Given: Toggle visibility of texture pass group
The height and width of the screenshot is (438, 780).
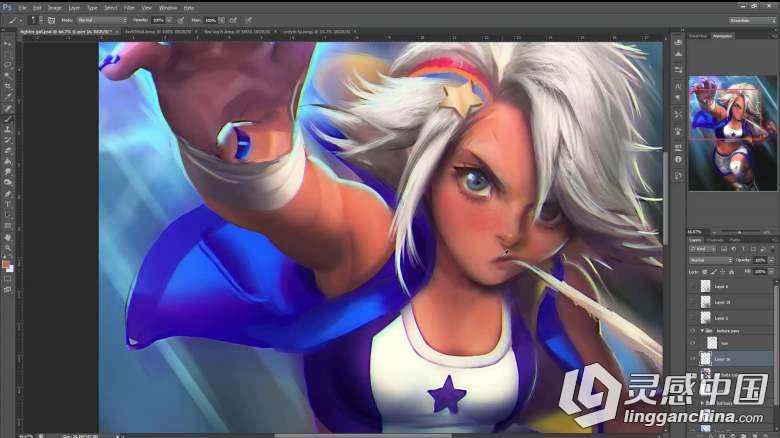Looking at the screenshot, I should (x=692, y=330).
